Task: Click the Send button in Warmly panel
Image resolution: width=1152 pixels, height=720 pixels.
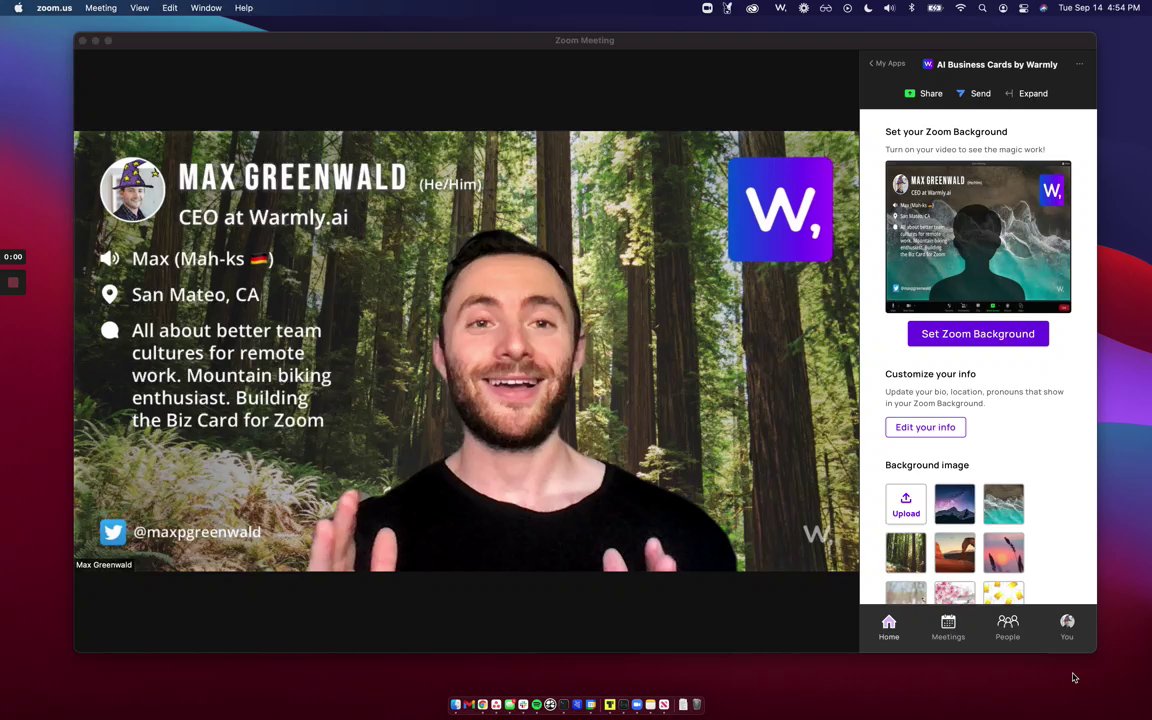Action: 973,93
